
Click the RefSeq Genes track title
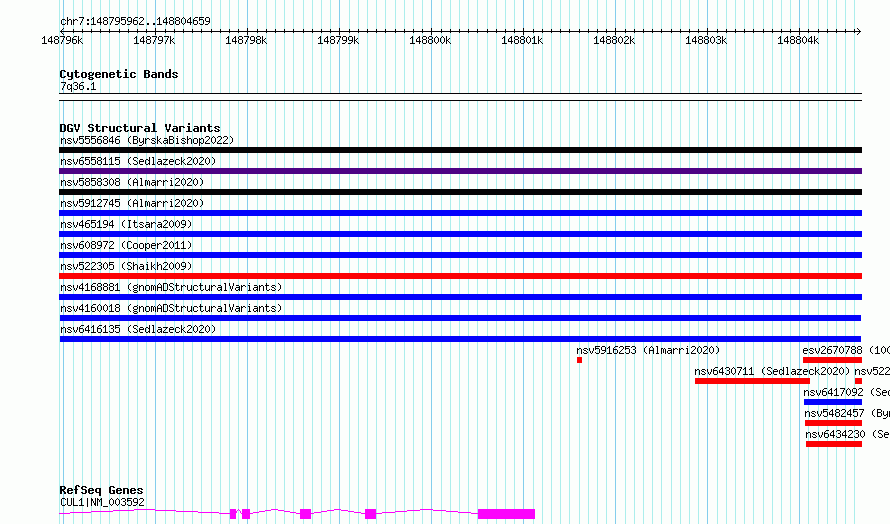tap(101, 491)
